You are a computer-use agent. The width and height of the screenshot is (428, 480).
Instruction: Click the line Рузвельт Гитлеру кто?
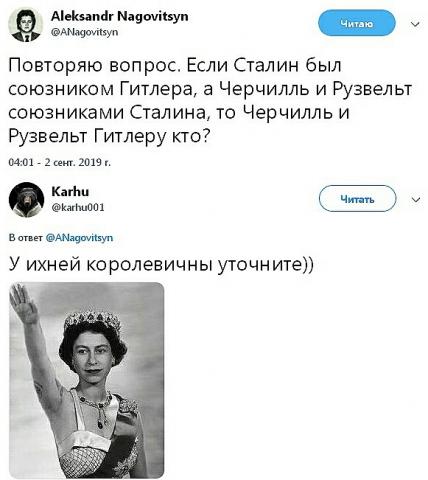(110, 135)
